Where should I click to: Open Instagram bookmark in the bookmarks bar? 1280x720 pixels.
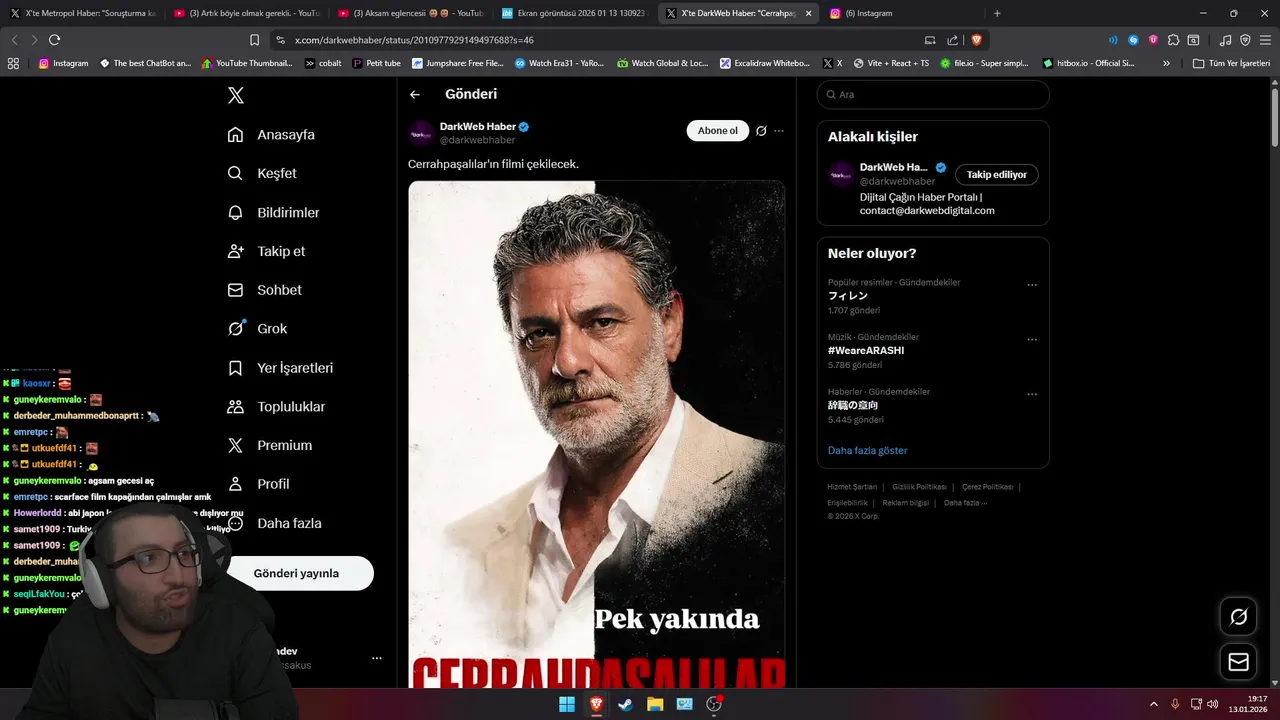(63, 63)
